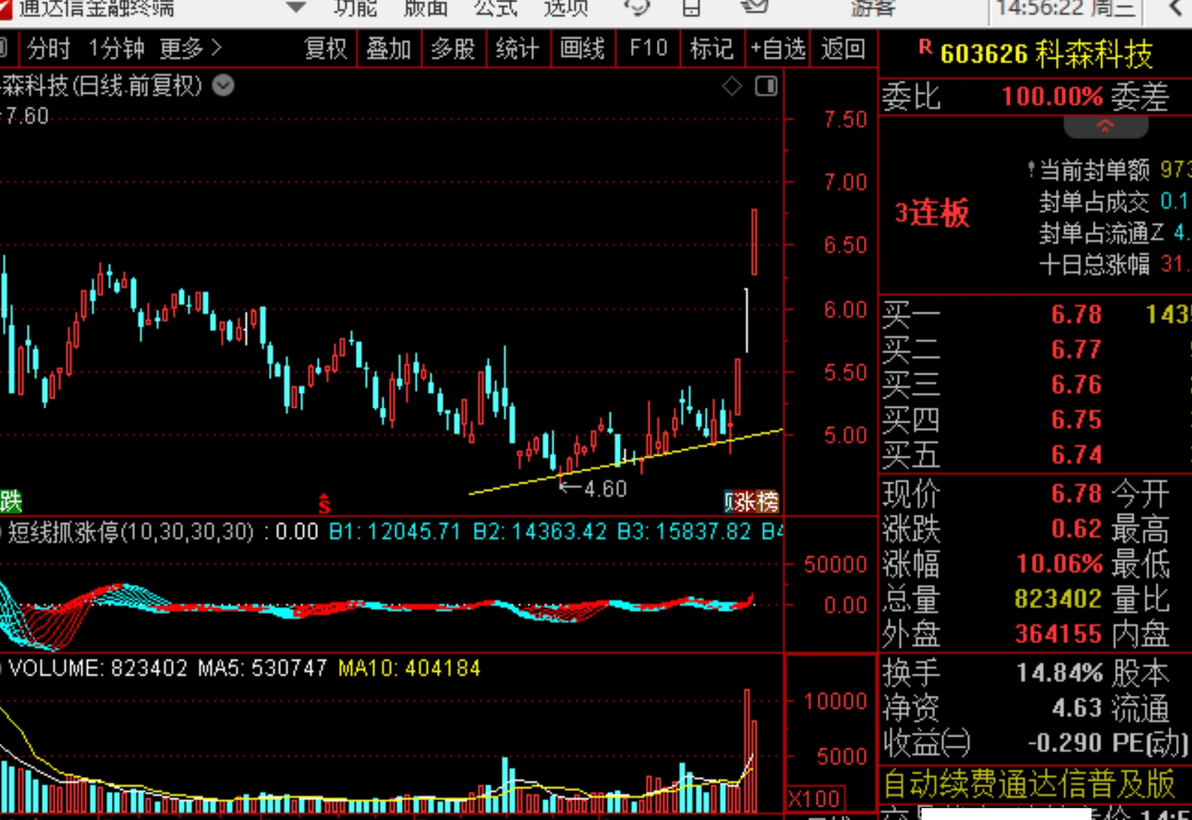Click the X100 volume unit label
Image resolution: width=1192 pixels, height=820 pixels.
814,799
